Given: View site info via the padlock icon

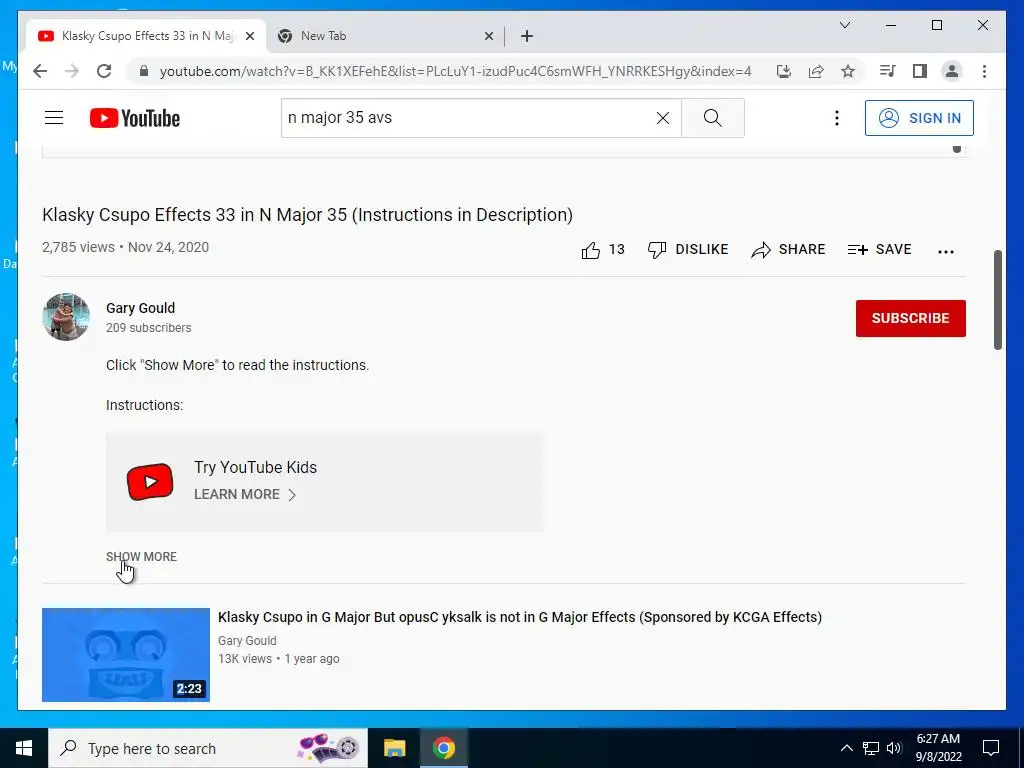Looking at the screenshot, I should [144, 71].
